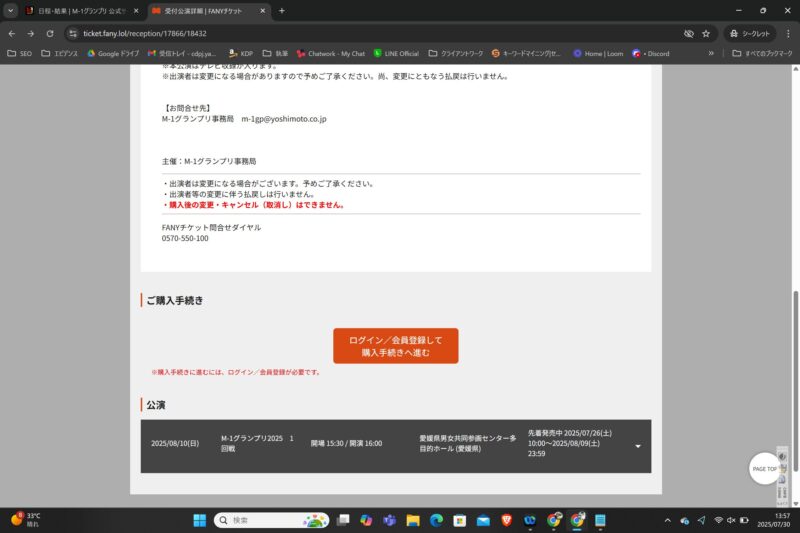This screenshot has height=533, width=800.
Task: Open the SEO bookmarks folder
Action: click(x=19, y=54)
